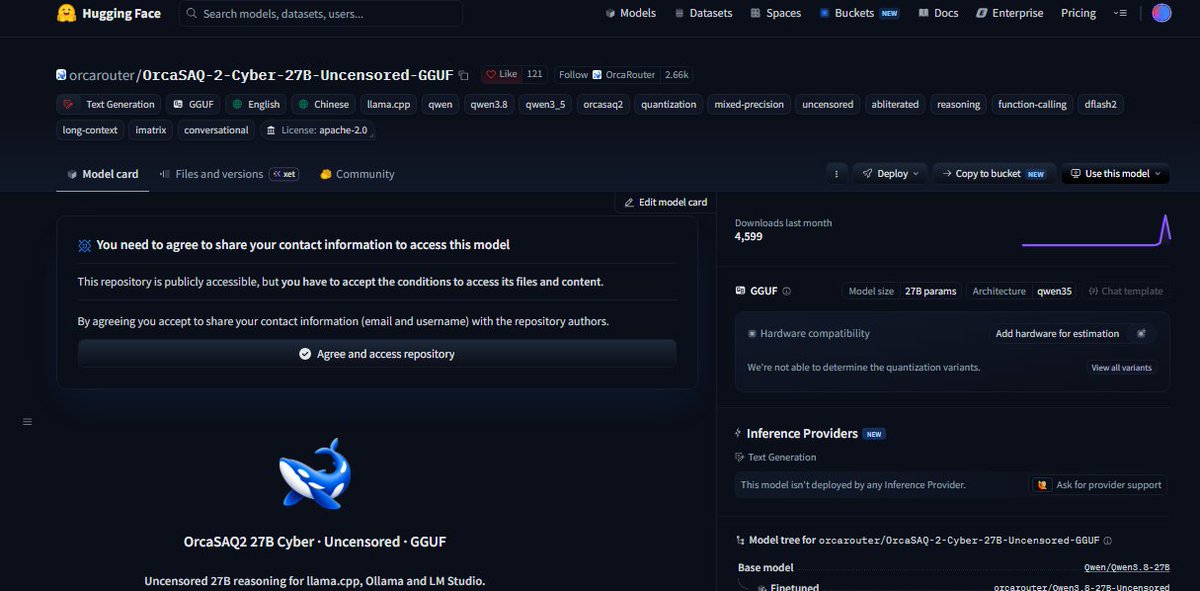Click the English language tag
1200x591 pixels.
coord(256,104)
